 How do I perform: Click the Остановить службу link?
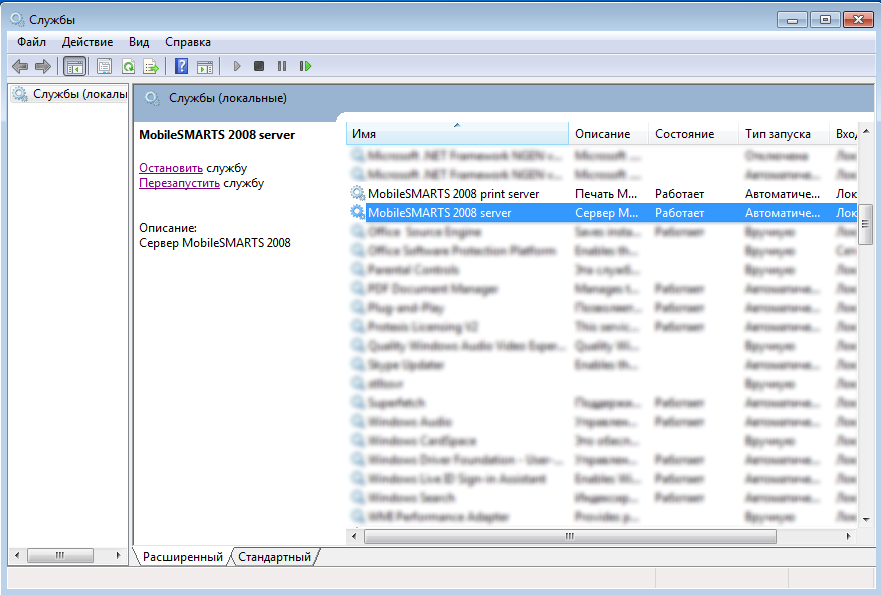tap(171, 168)
